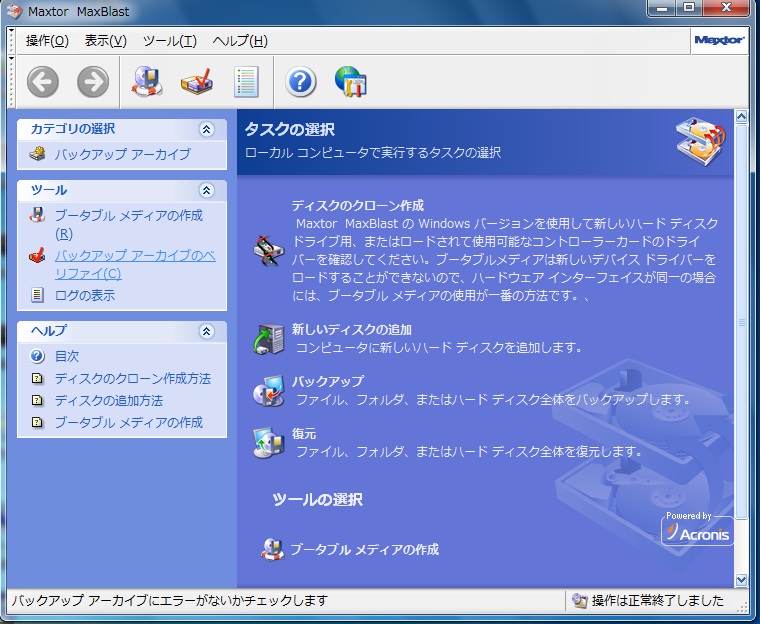Open the 表示(V) menu
Image resolution: width=760 pixels, height=624 pixels.
click(x=106, y=41)
